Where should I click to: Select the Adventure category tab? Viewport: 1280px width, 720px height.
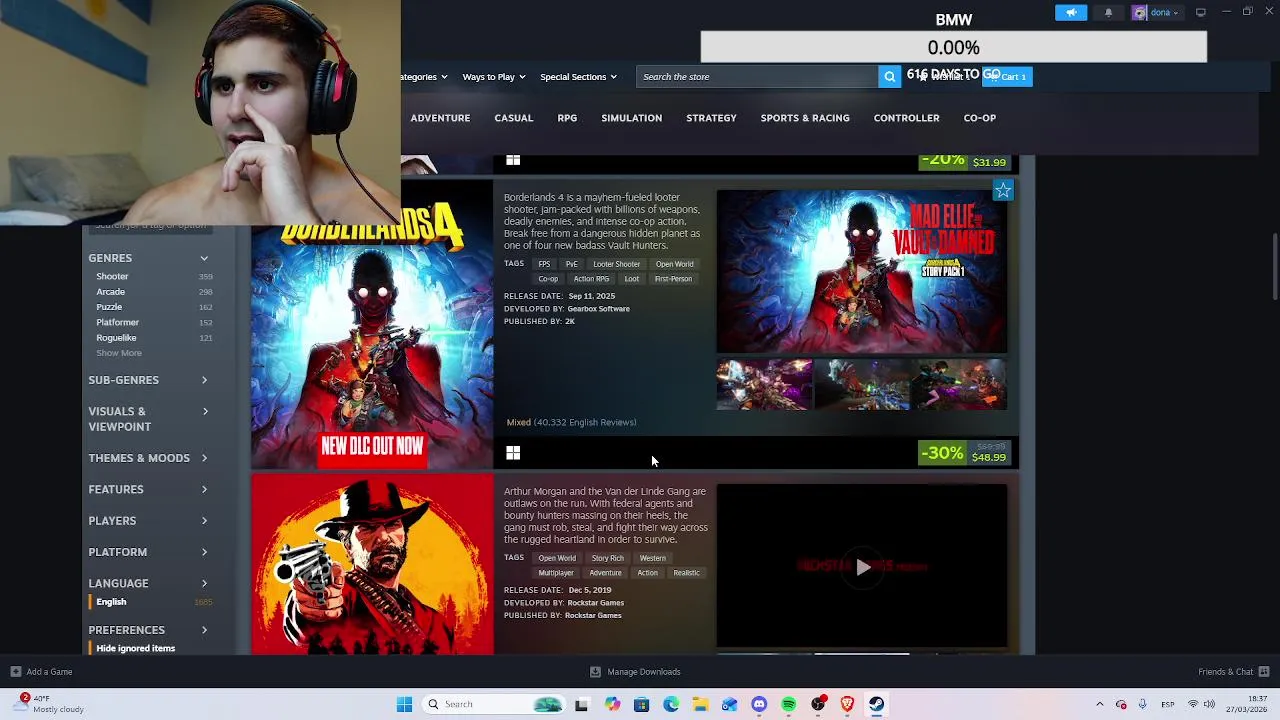(440, 118)
